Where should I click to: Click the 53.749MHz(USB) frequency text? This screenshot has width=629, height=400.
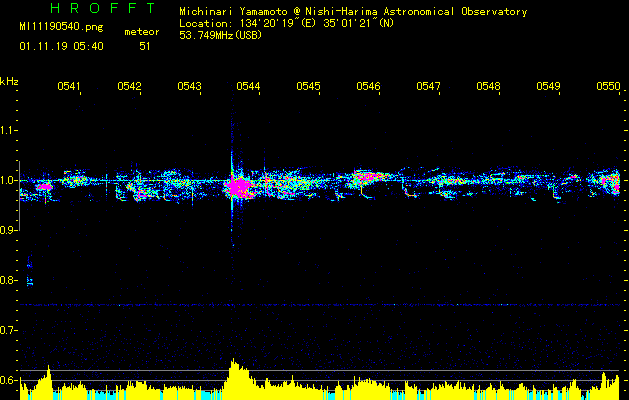click(220, 35)
